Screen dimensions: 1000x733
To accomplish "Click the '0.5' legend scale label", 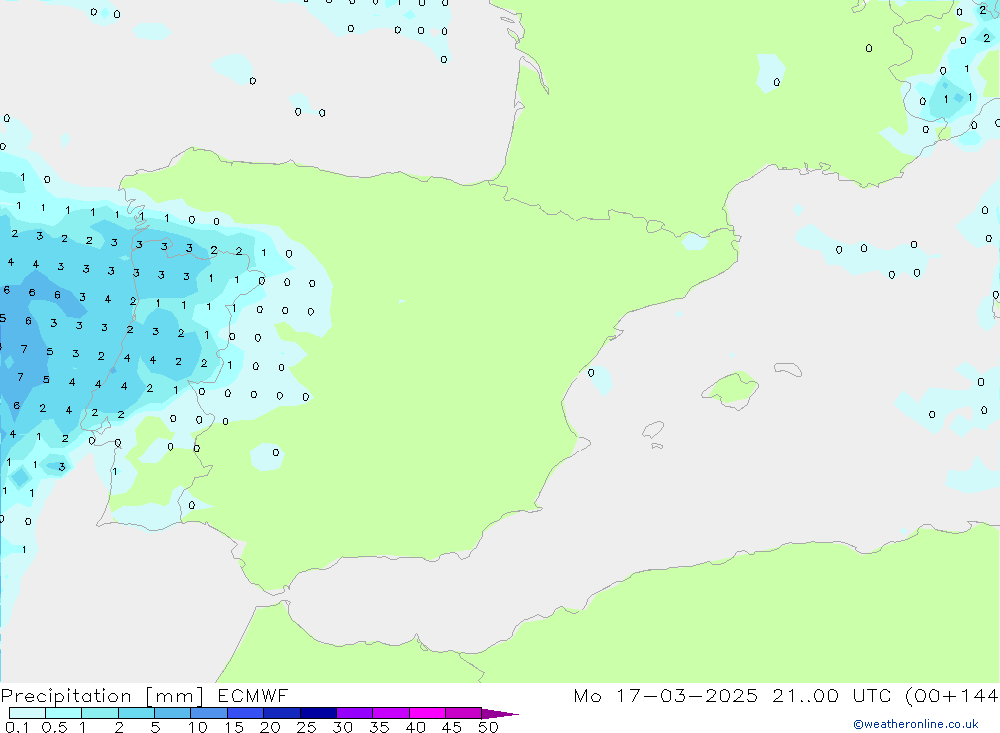I will pos(54,727).
